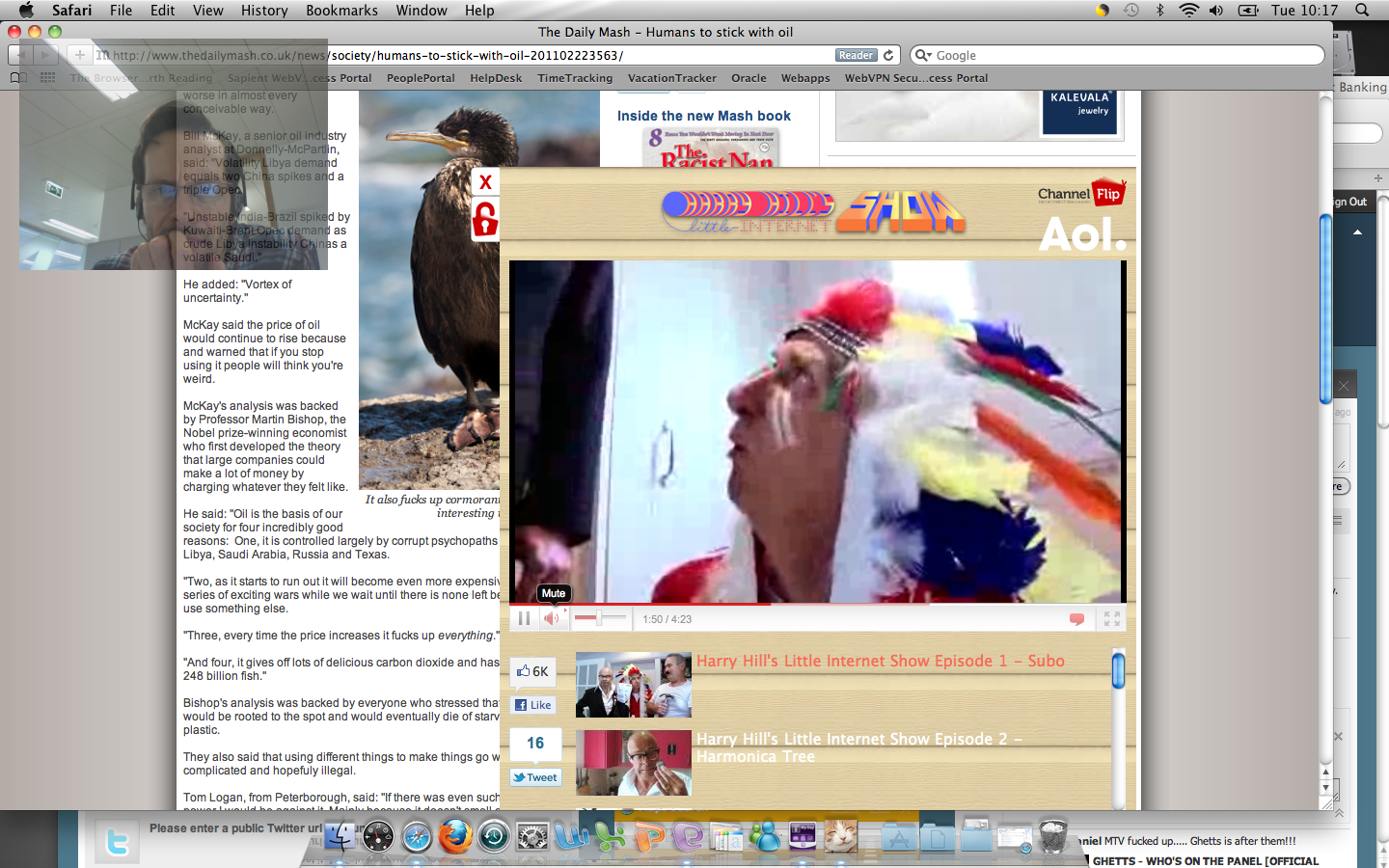Click the Safari Reader button
Viewport: 1389px width, 868px height.
[x=856, y=55]
